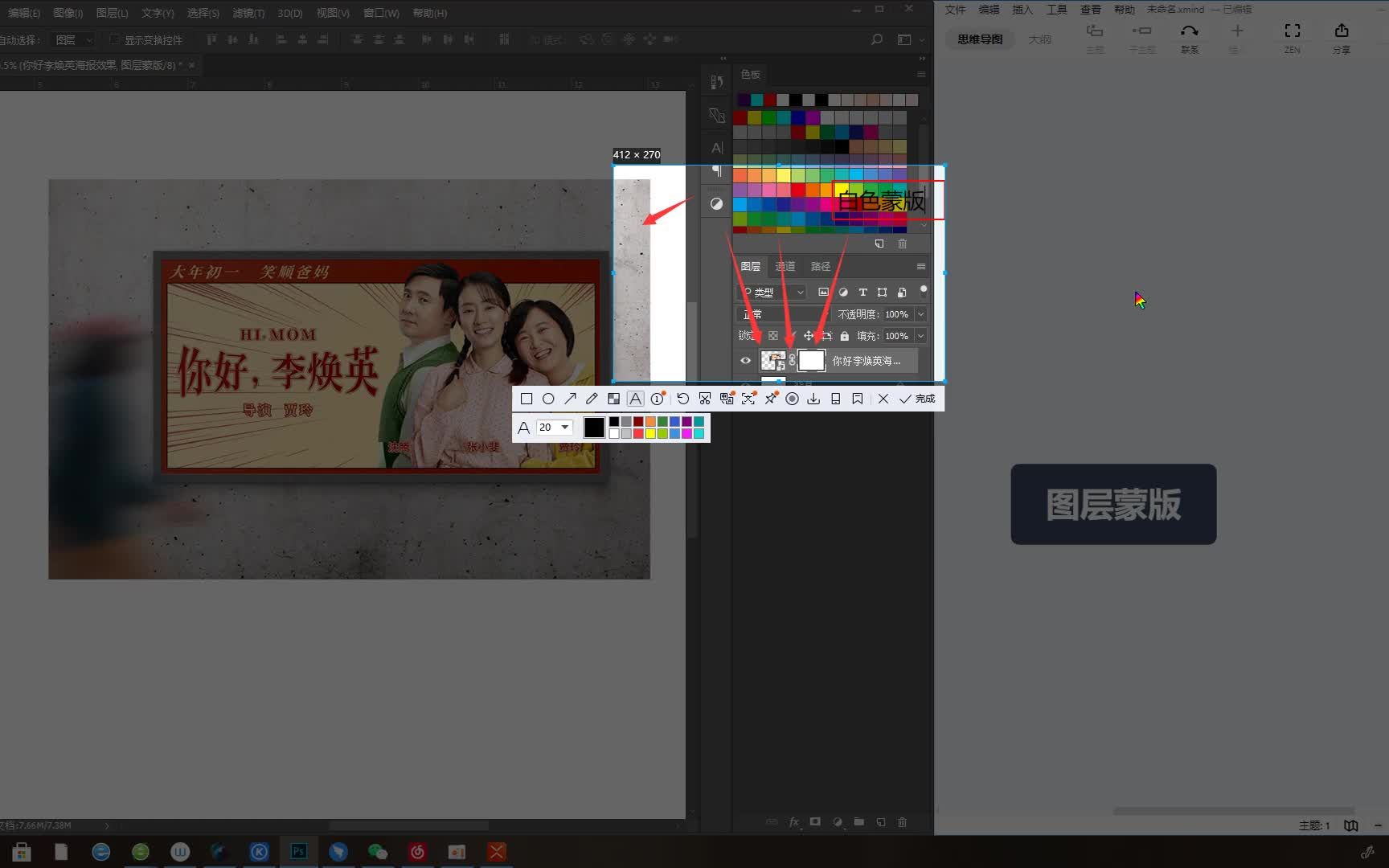
Task: Confirm the screenshot with 完成
Action: [917, 399]
